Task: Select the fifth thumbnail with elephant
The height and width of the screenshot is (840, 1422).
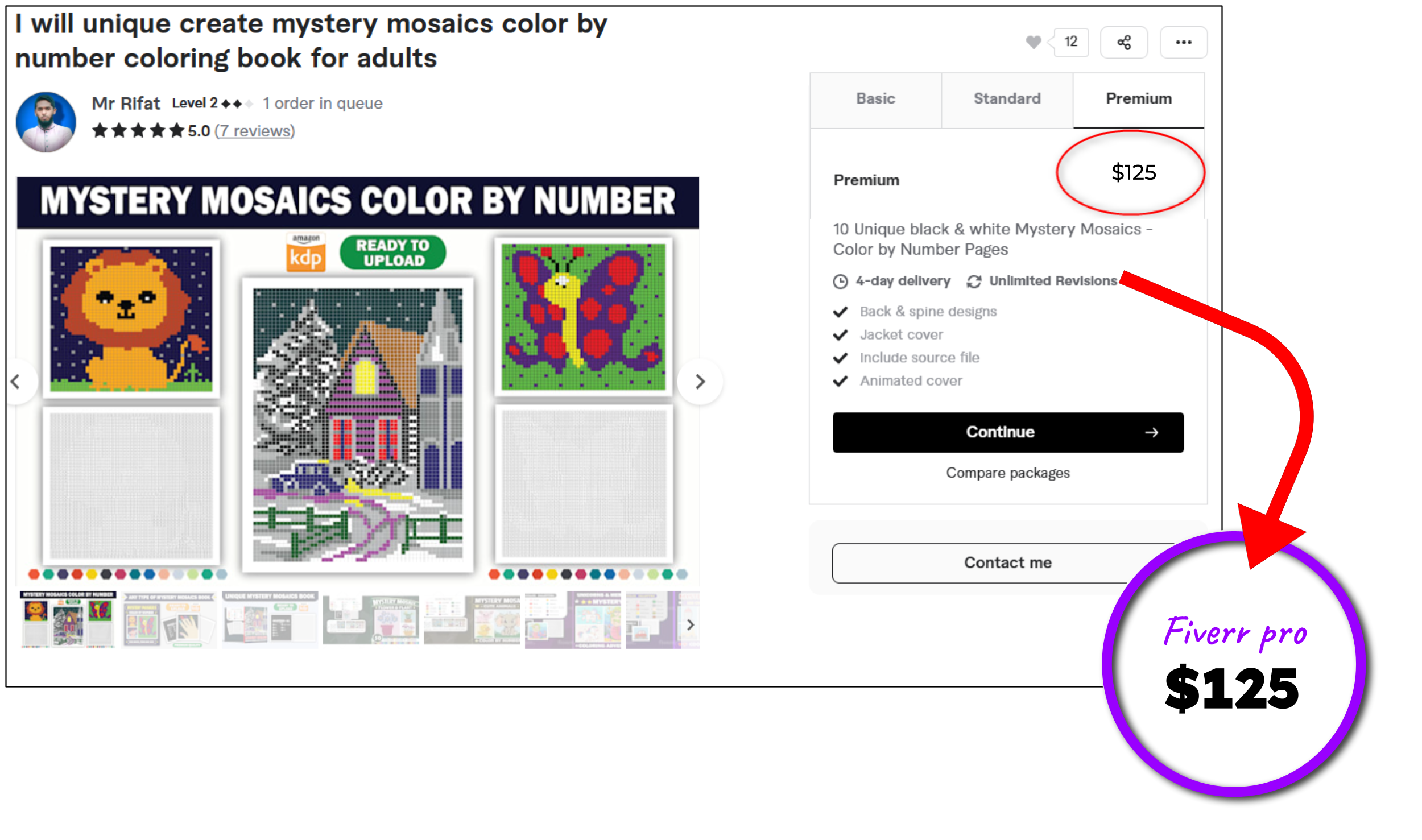Action: click(472, 619)
